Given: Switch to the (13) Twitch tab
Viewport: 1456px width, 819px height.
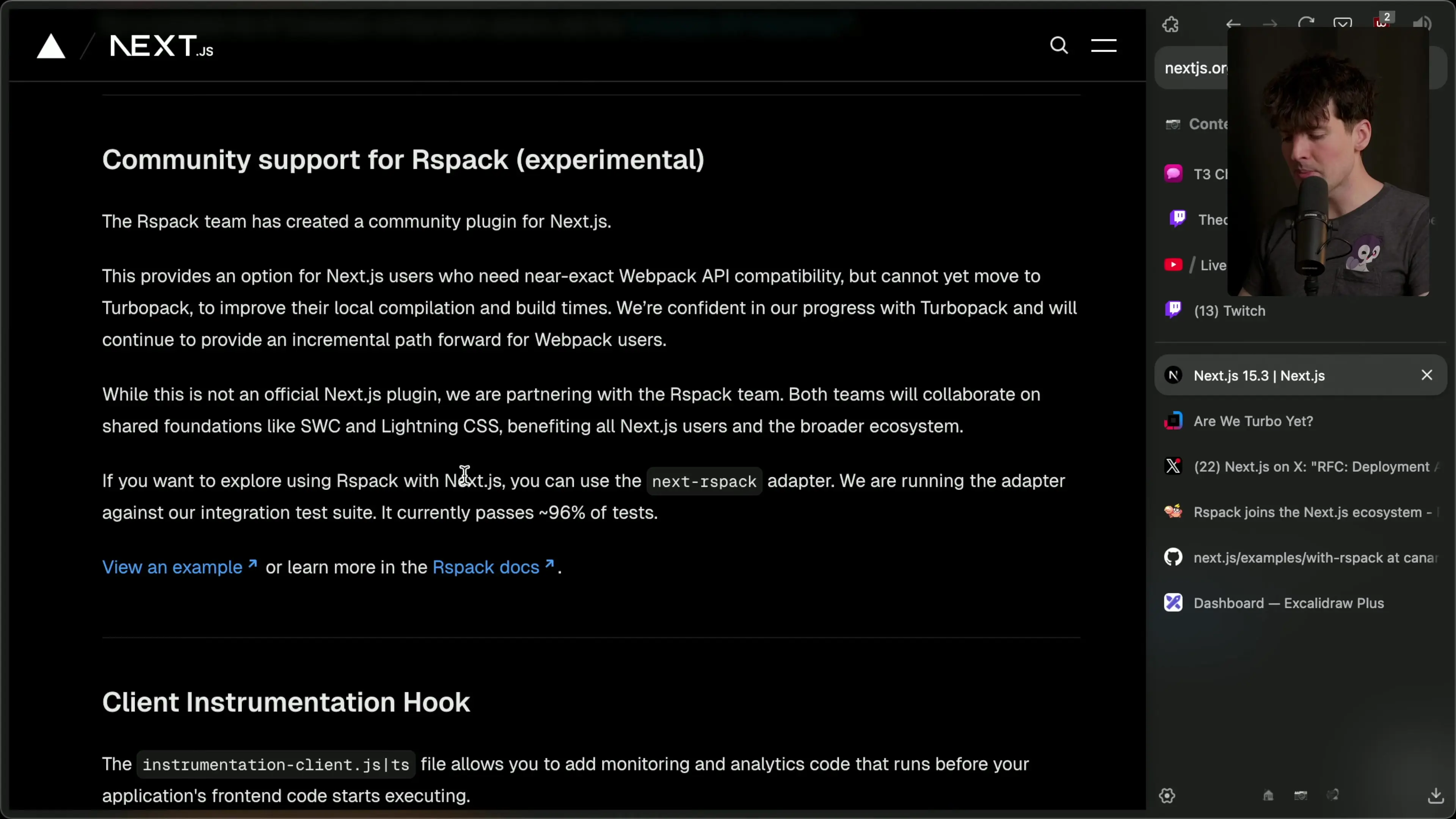Looking at the screenshot, I should [1300, 310].
